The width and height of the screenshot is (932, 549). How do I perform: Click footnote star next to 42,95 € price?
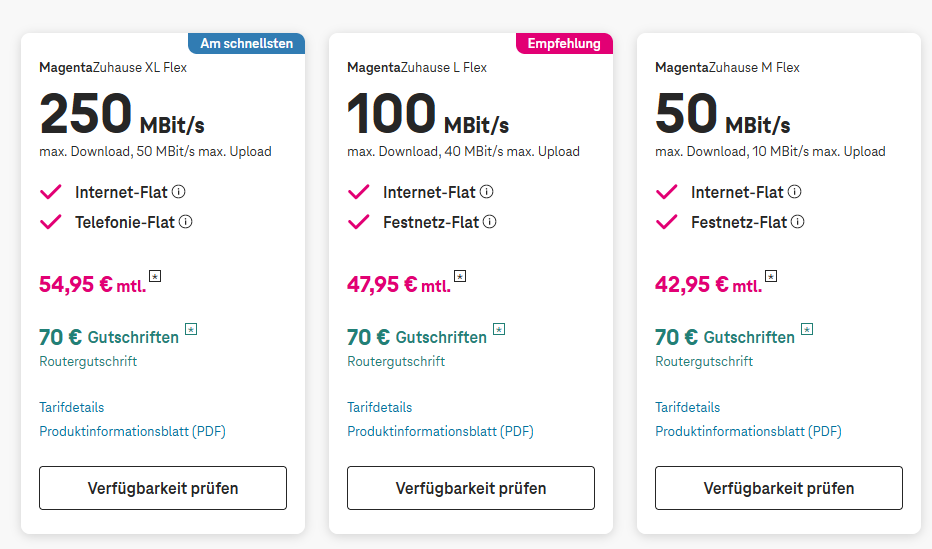771,276
